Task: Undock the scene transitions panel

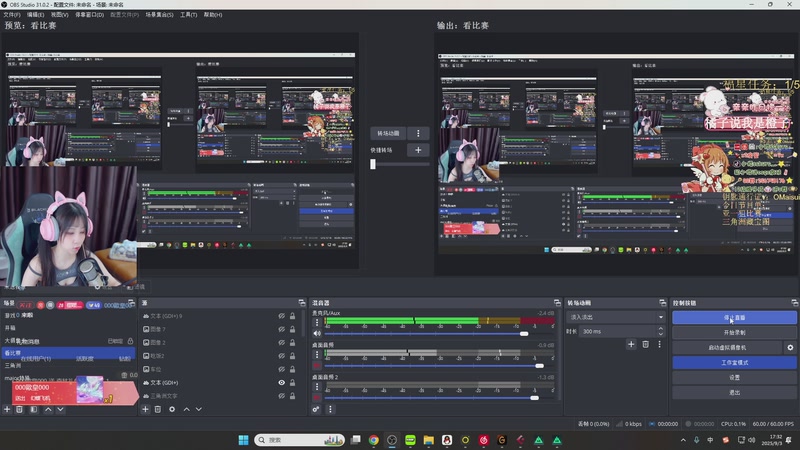Action: (662, 303)
